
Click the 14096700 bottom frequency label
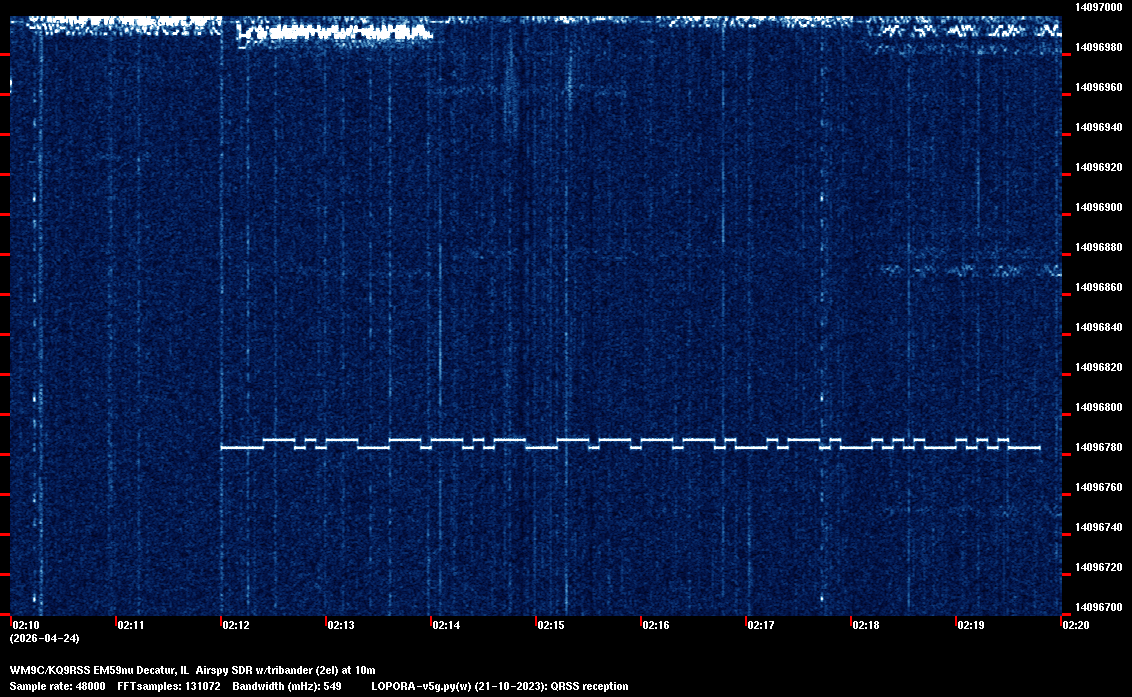pyautogui.click(x=1098, y=607)
